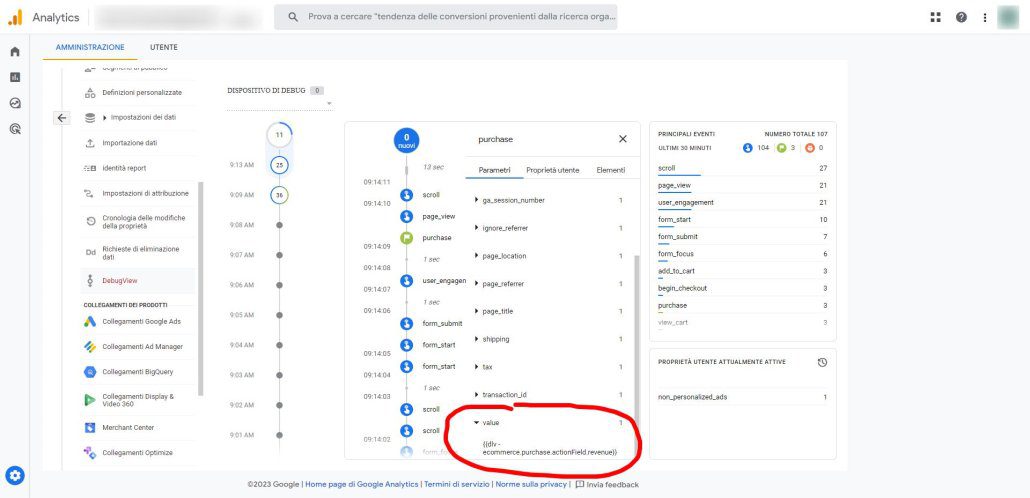Viewport: 1030px width, 498px height.
Task: Open the Help question mark icon
Action: coord(961,17)
